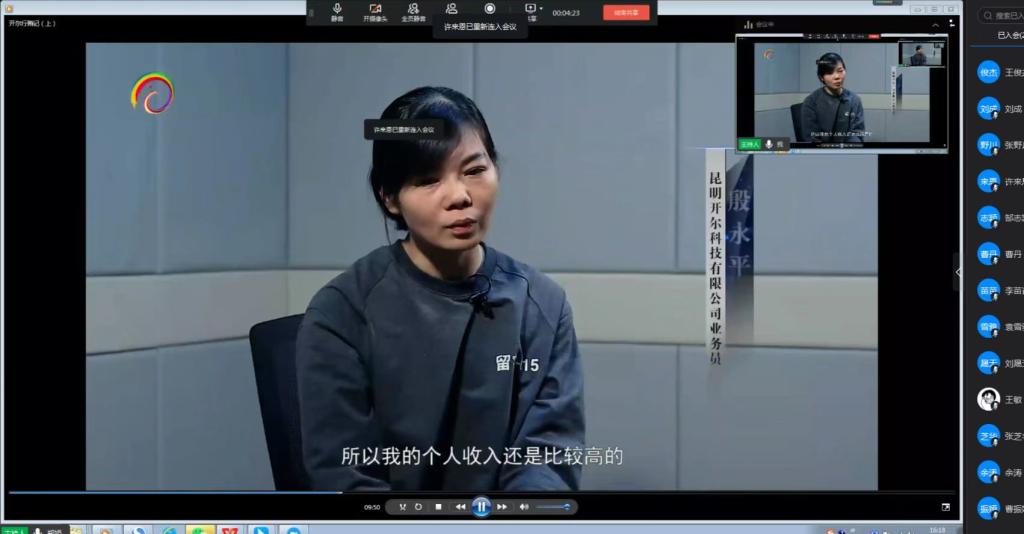
Task: Click the record circle icon in meeting toolbar
Action: (490, 8)
